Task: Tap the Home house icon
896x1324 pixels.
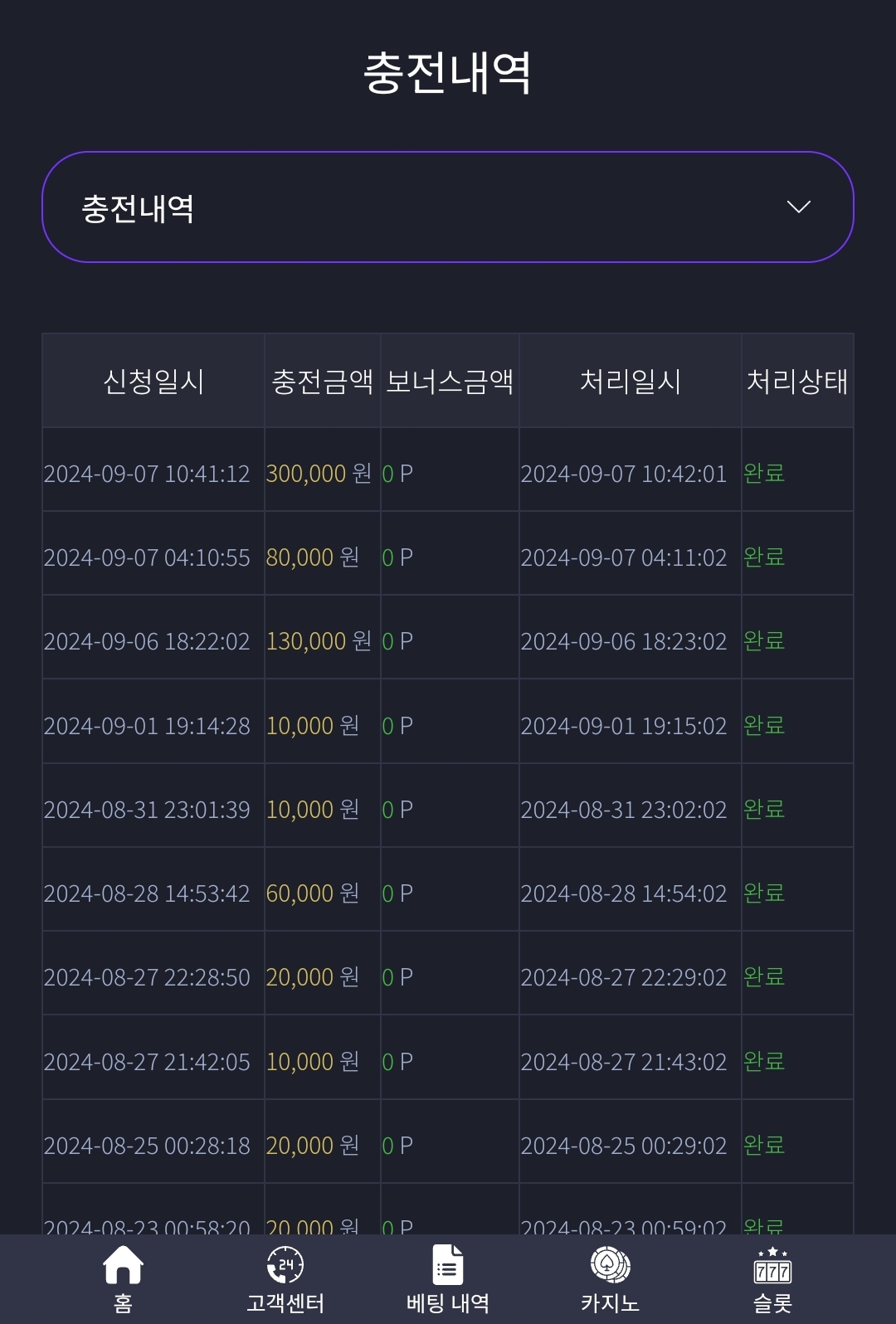Action: tap(123, 1266)
